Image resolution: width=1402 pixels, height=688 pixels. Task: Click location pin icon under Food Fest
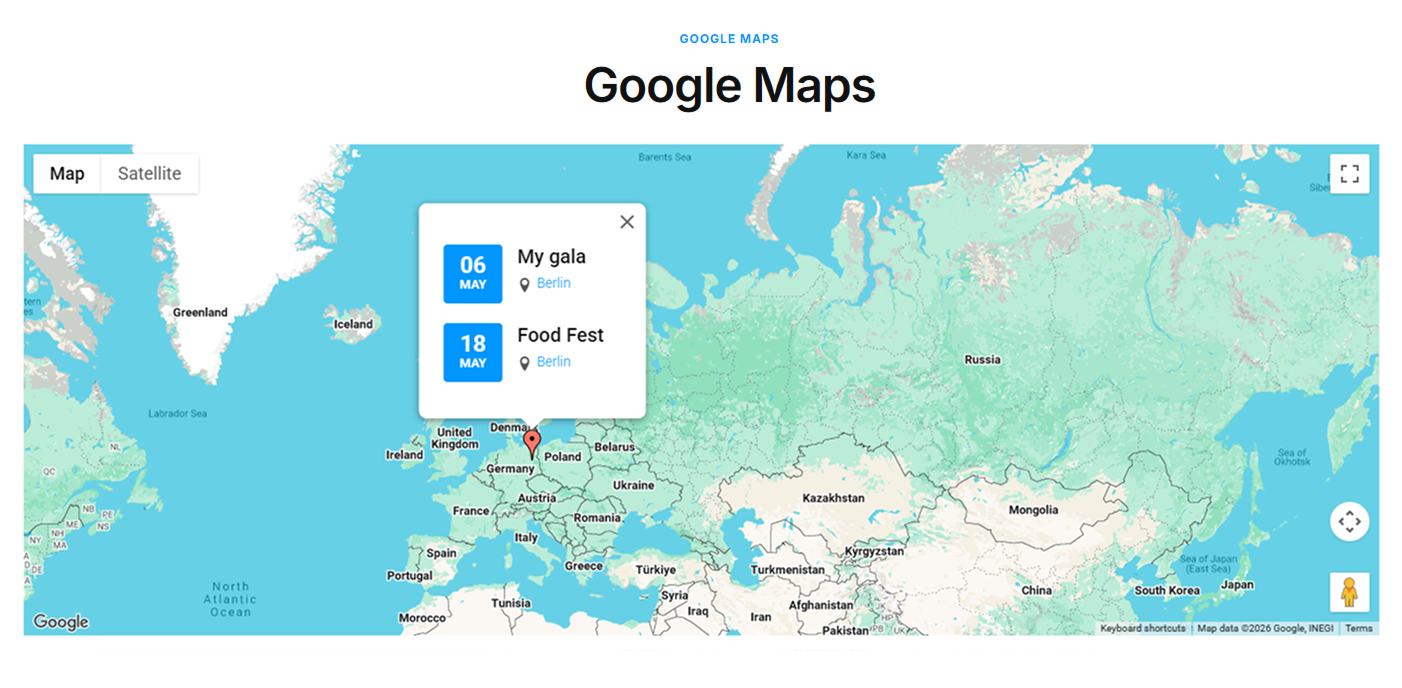tap(524, 364)
